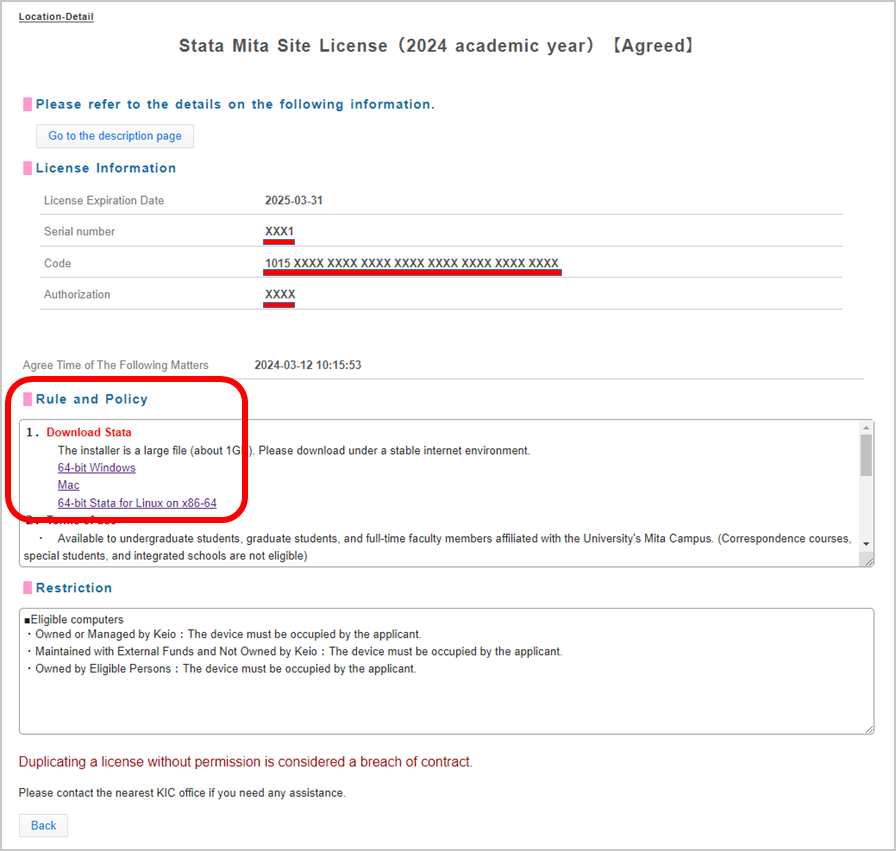The image size is (896, 851).
Task: Click the scroll up arrow in Rule and Policy
Action: pos(866,428)
